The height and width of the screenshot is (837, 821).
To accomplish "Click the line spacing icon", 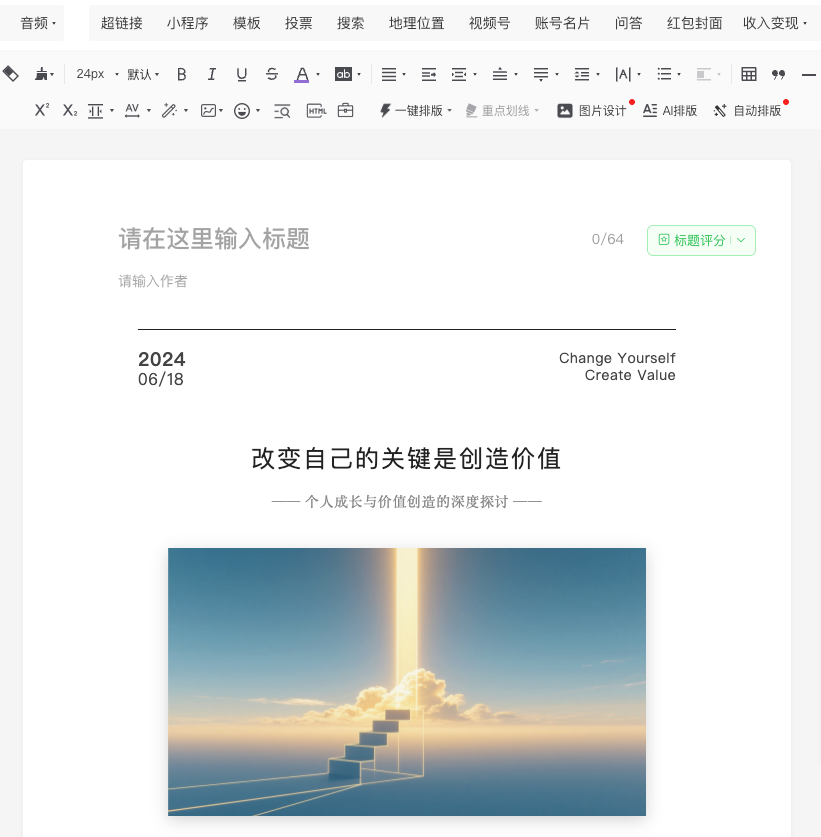I will point(582,74).
